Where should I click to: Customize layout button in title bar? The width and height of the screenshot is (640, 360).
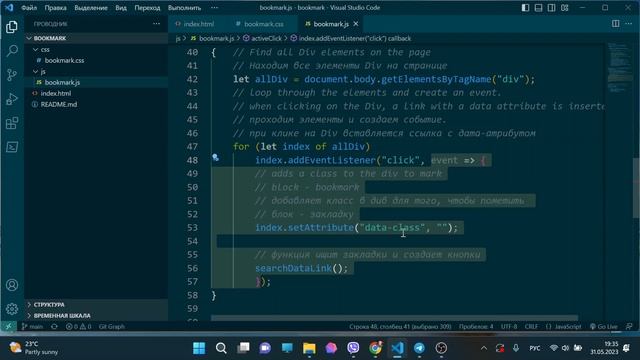tap(564, 8)
